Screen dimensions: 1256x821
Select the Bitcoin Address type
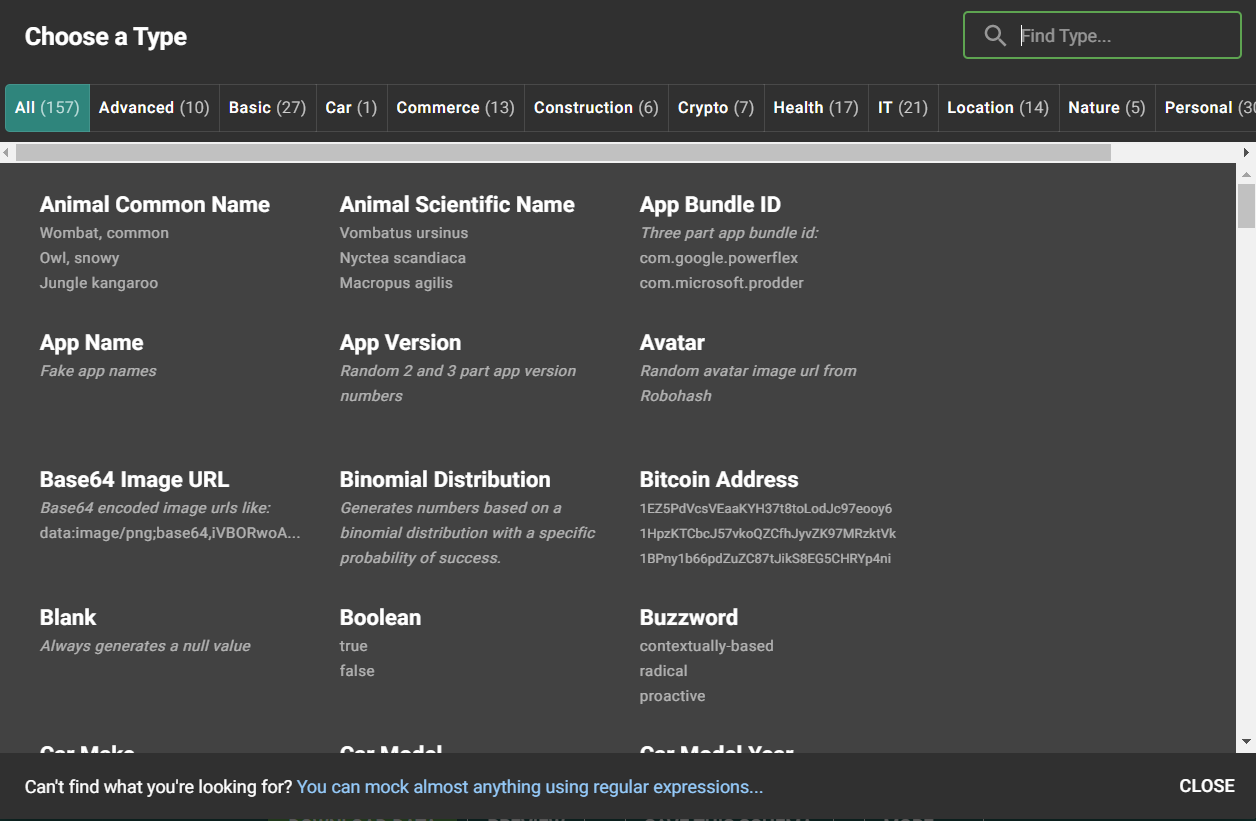point(719,480)
